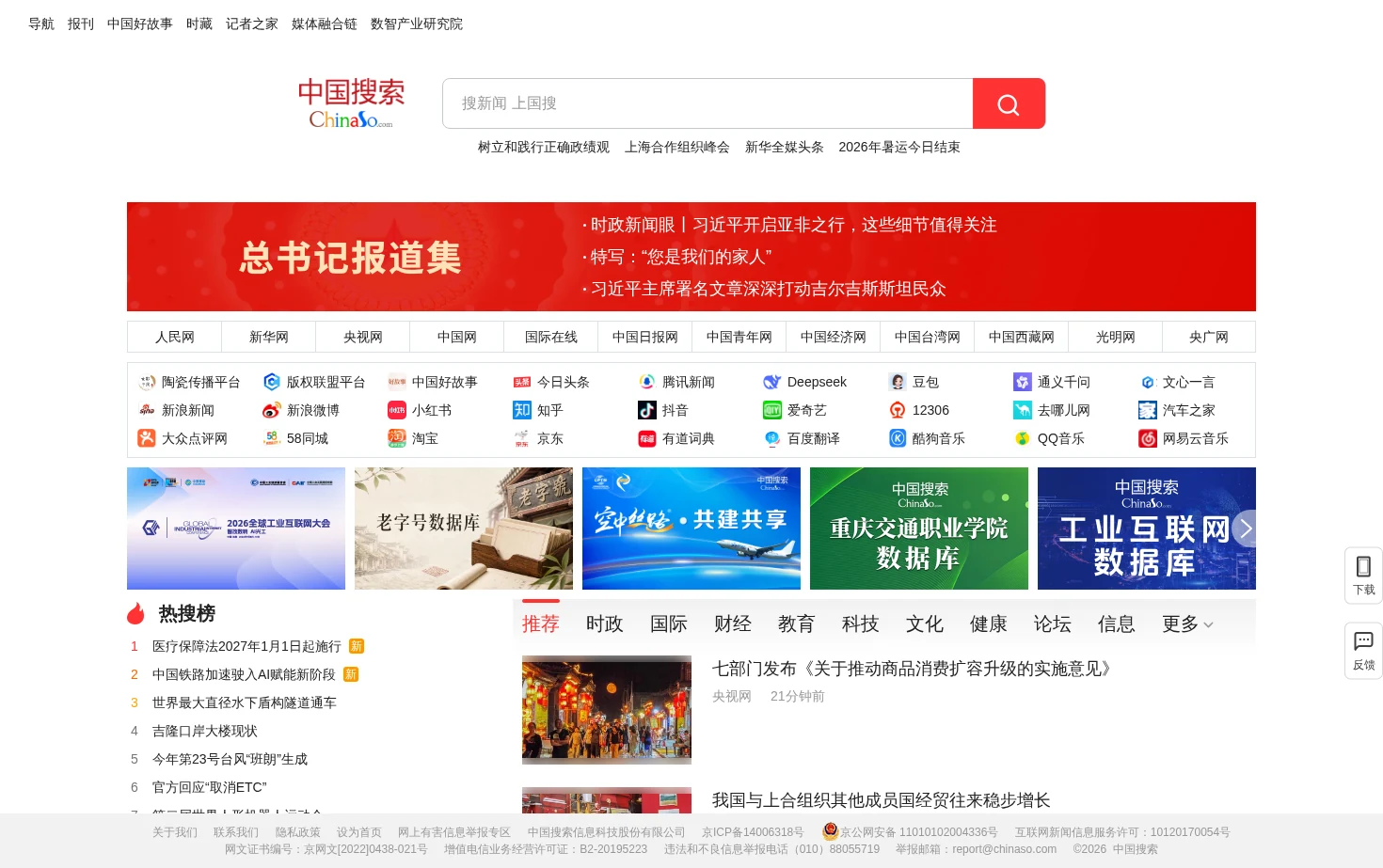Select the 财经 tab
The image size is (1383, 868).
[733, 624]
